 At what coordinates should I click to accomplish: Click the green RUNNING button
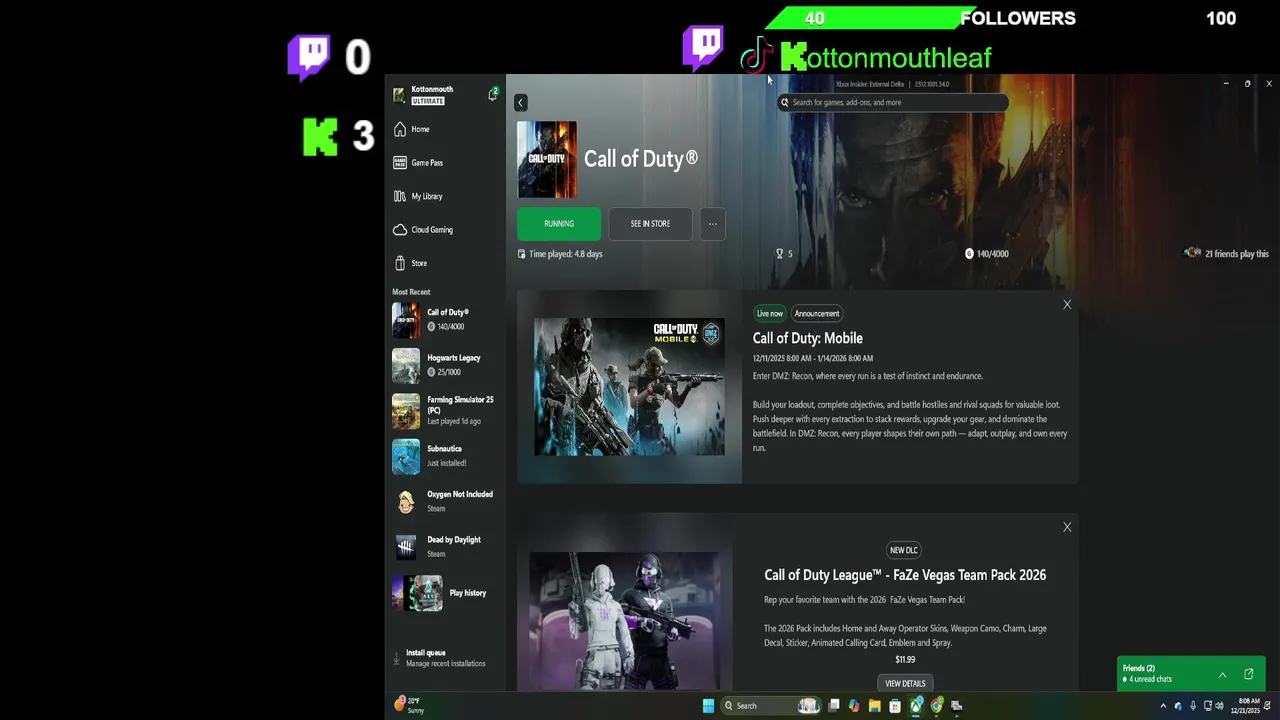pyautogui.click(x=559, y=224)
